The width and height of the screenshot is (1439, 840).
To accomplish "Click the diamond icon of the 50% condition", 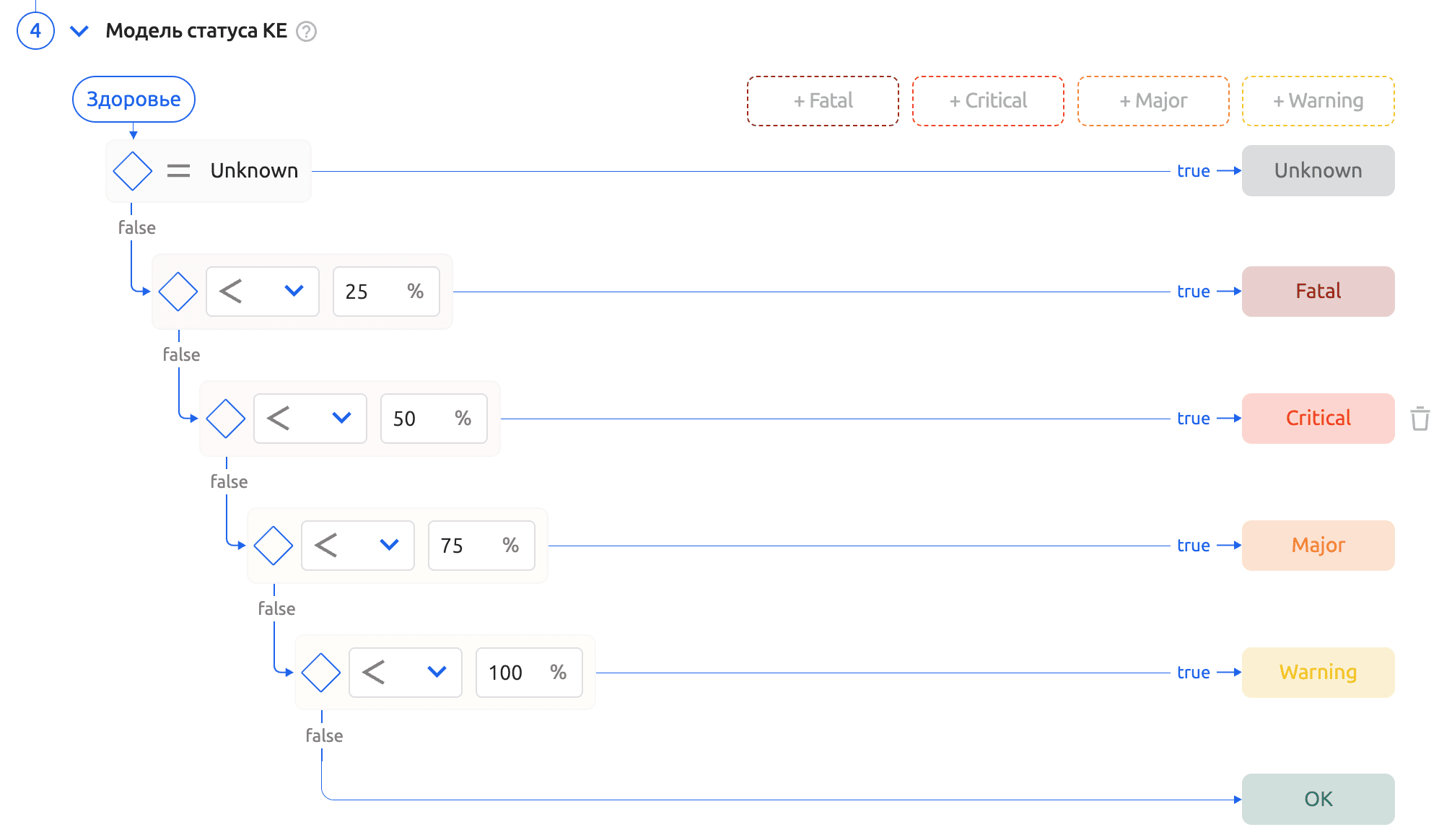I will pos(226,419).
